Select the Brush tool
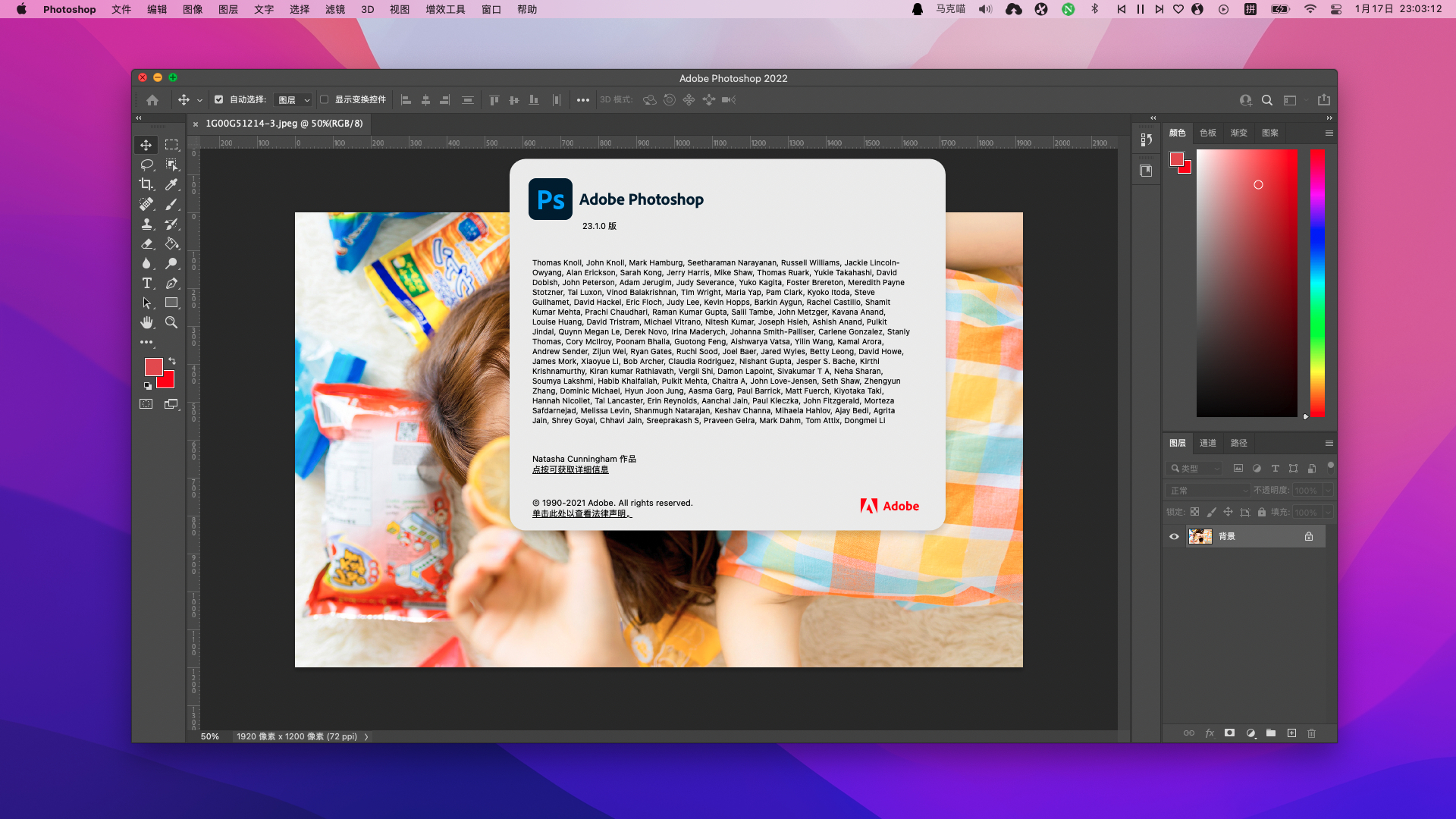 171,204
